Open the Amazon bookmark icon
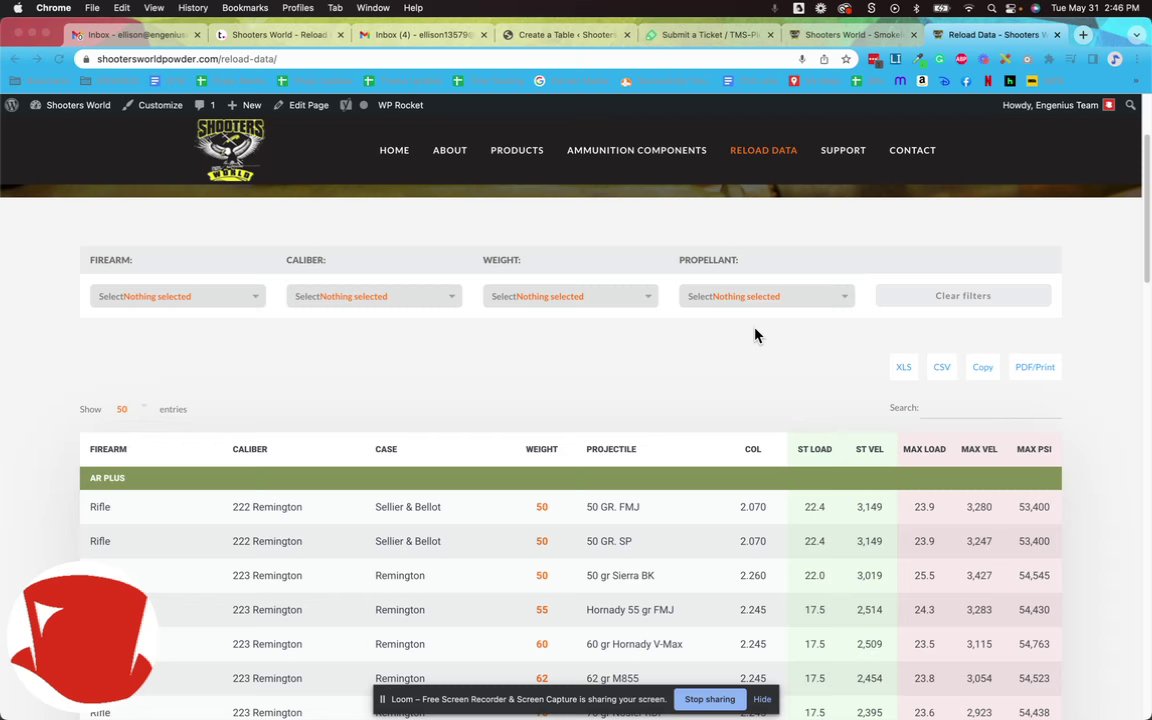Image resolution: width=1152 pixels, height=720 pixels. point(922,81)
